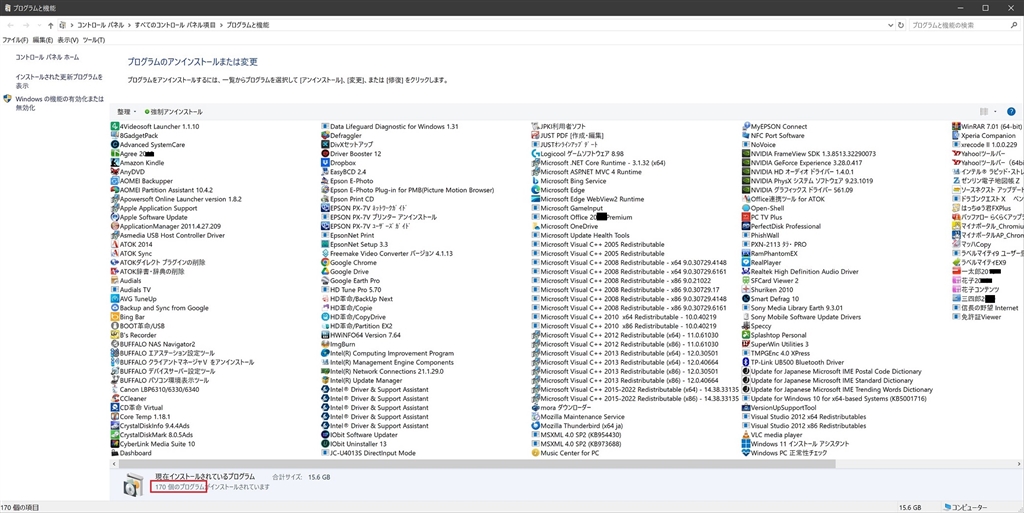The image size is (1024, 513).
Task: Select Splashtop Personal entry
Action: [775, 335]
